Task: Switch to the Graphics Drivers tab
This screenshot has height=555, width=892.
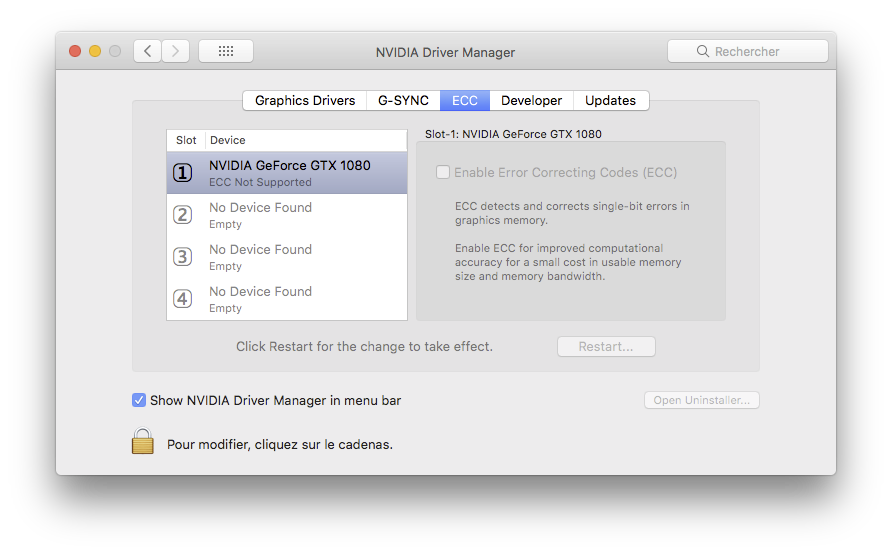Action: click(305, 100)
